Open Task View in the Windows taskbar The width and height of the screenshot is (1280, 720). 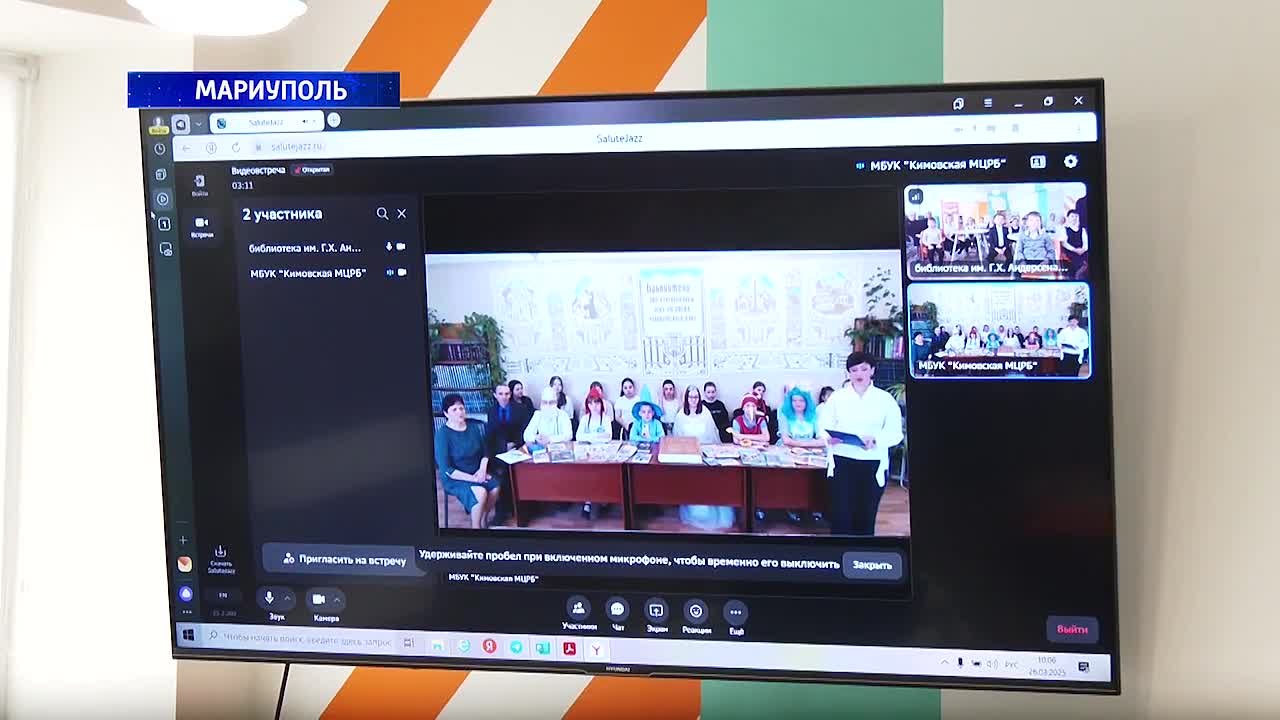(408, 643)
